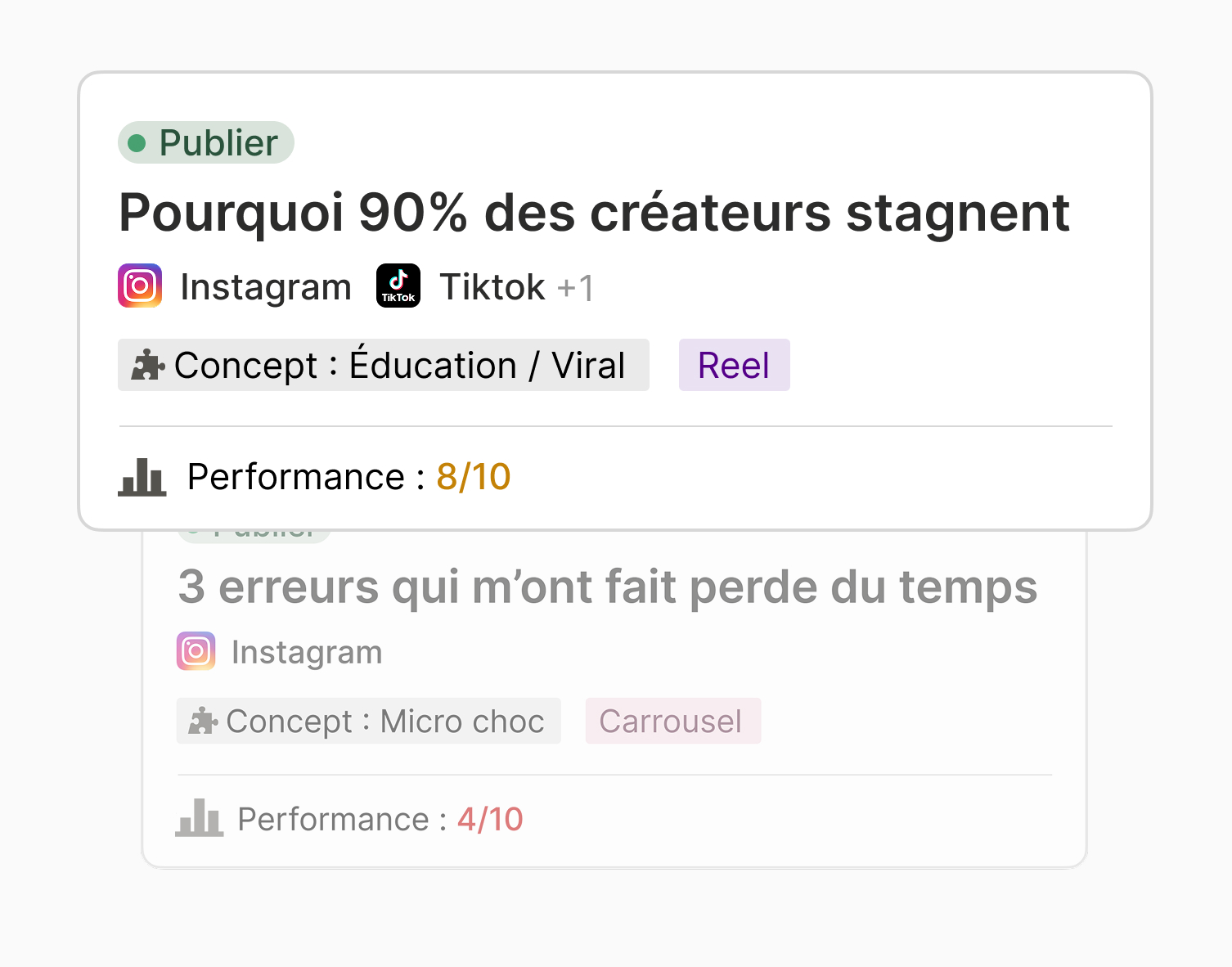1232x967 pixels.
Task: Select the Instagram icon on the top card
Action: [140, 286]
